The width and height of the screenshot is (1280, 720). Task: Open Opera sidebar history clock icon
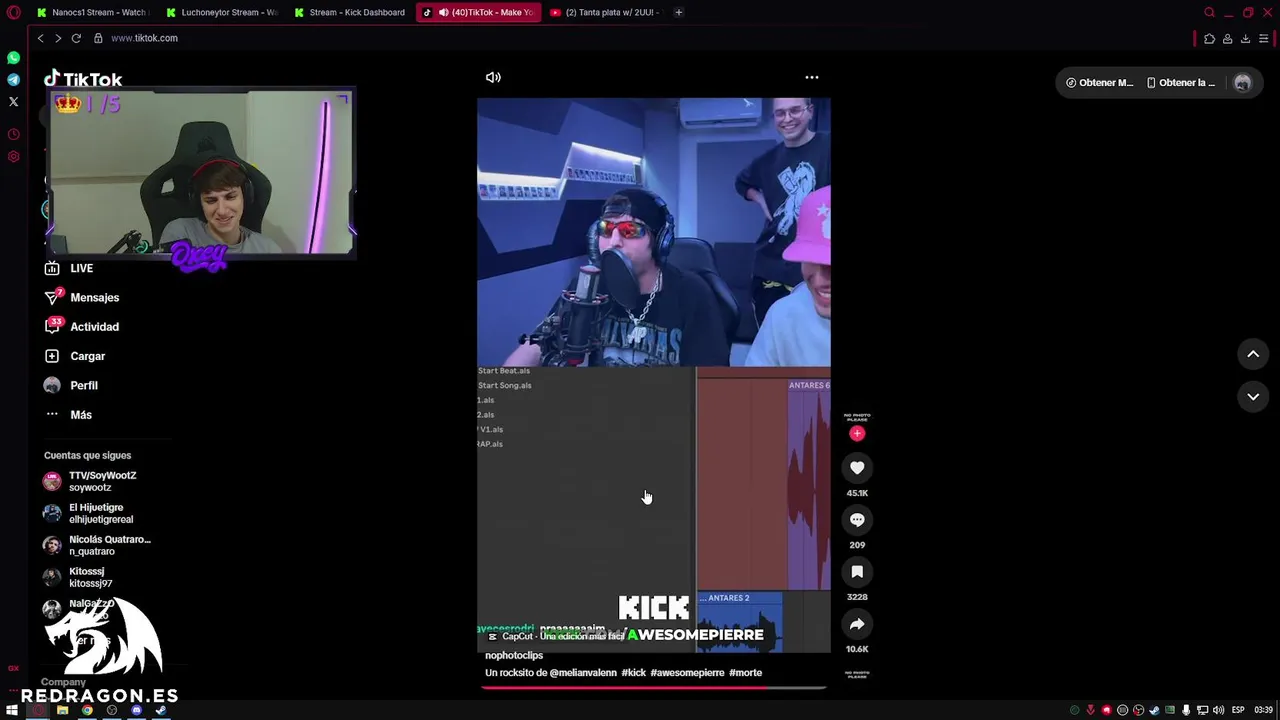pyautogui.click(x=13, y=134)
